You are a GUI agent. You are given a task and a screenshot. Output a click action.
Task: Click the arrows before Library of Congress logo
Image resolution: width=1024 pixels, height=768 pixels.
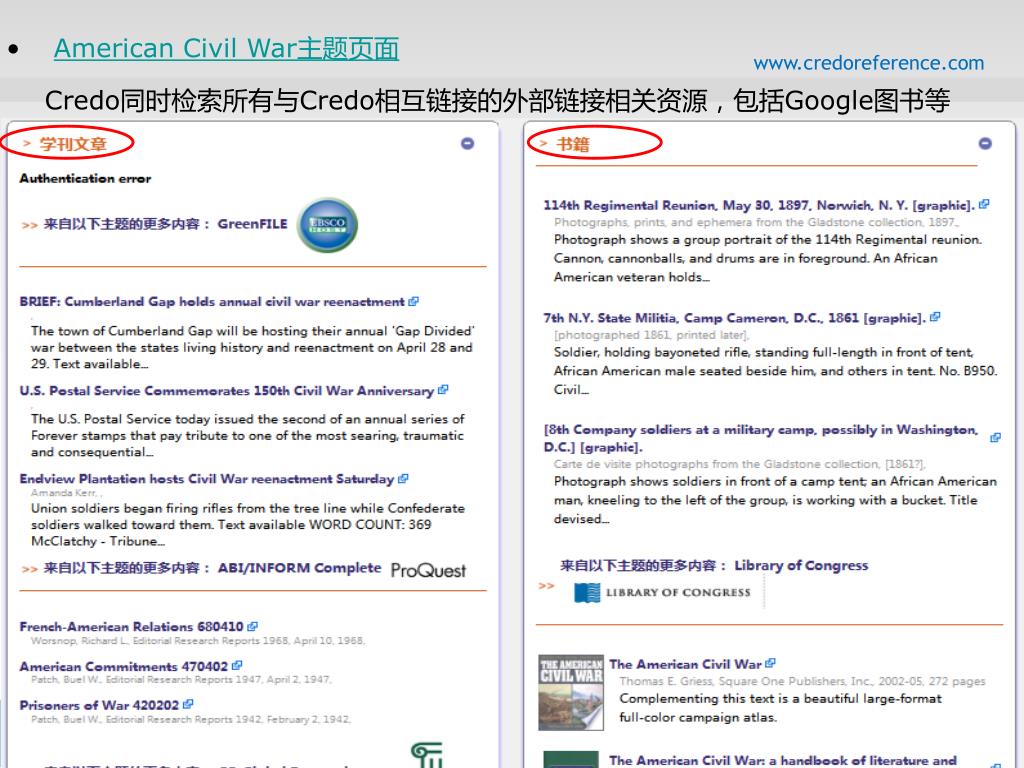point(547,586)
